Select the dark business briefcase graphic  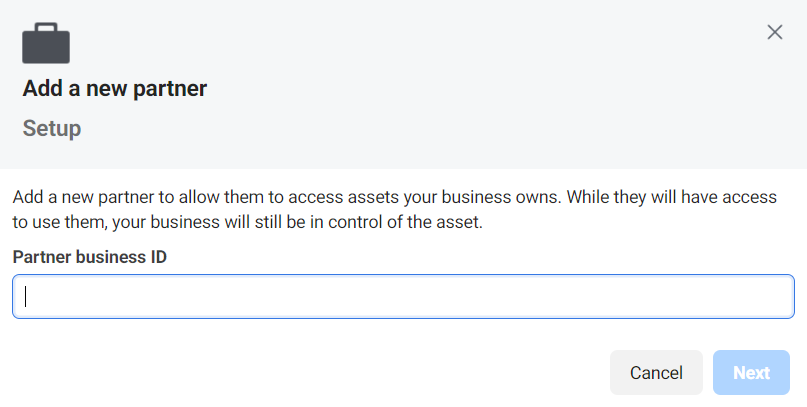pos(46,43)
